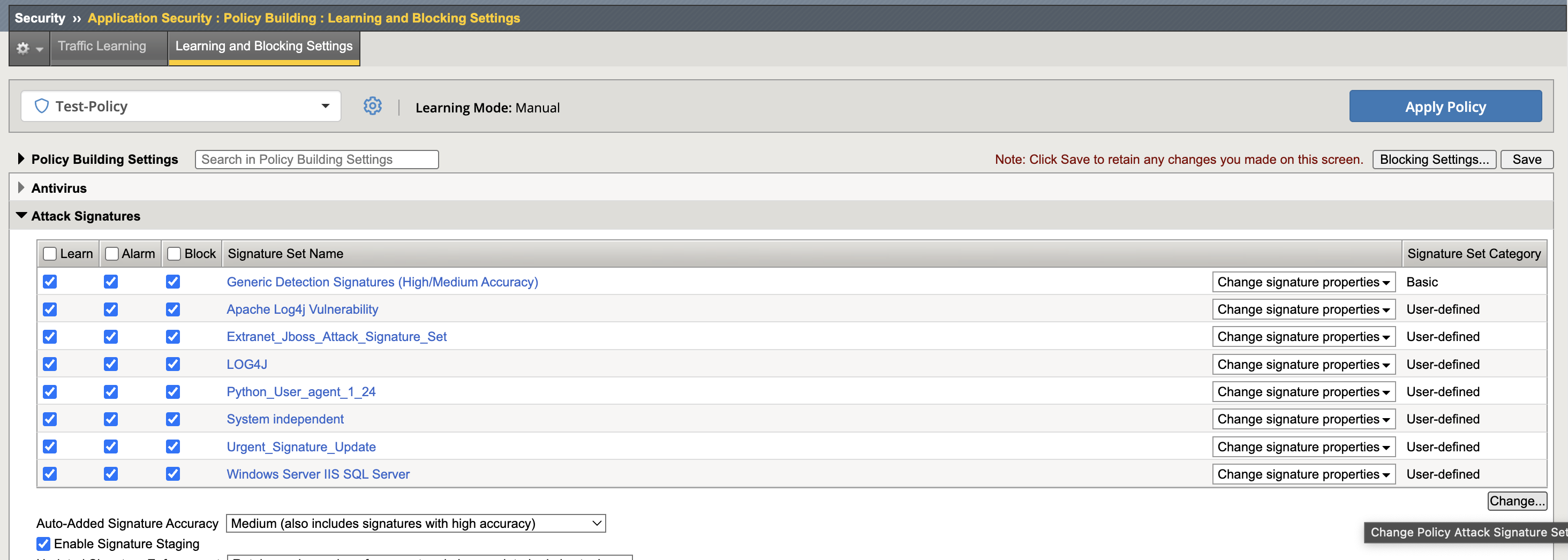1568x560 pixels.
Task: Open Apache Log4j Vulnerability link
Action: pyautogui.click(x=302, y=309)
